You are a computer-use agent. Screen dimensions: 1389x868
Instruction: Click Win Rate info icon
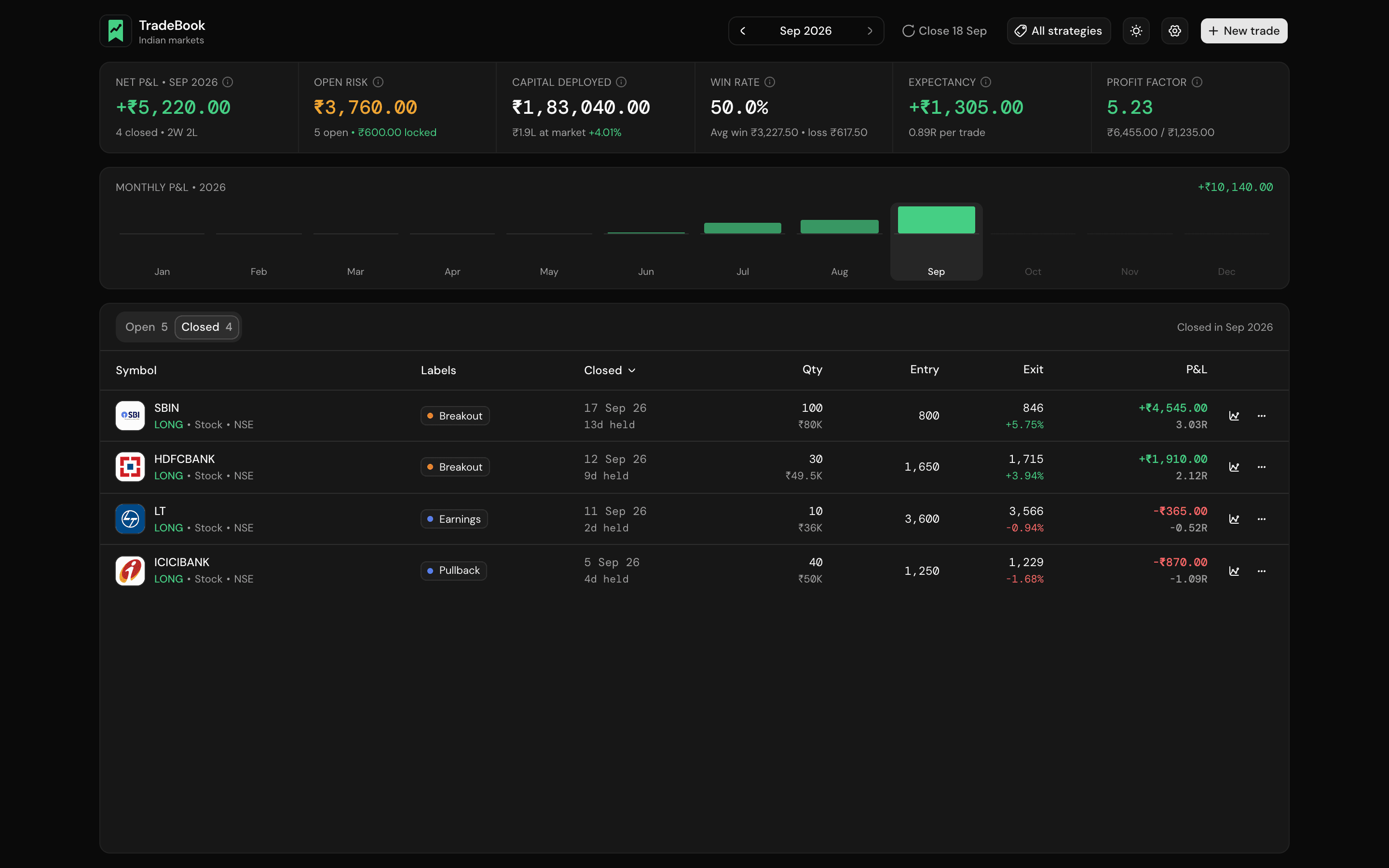coord(770,82)
